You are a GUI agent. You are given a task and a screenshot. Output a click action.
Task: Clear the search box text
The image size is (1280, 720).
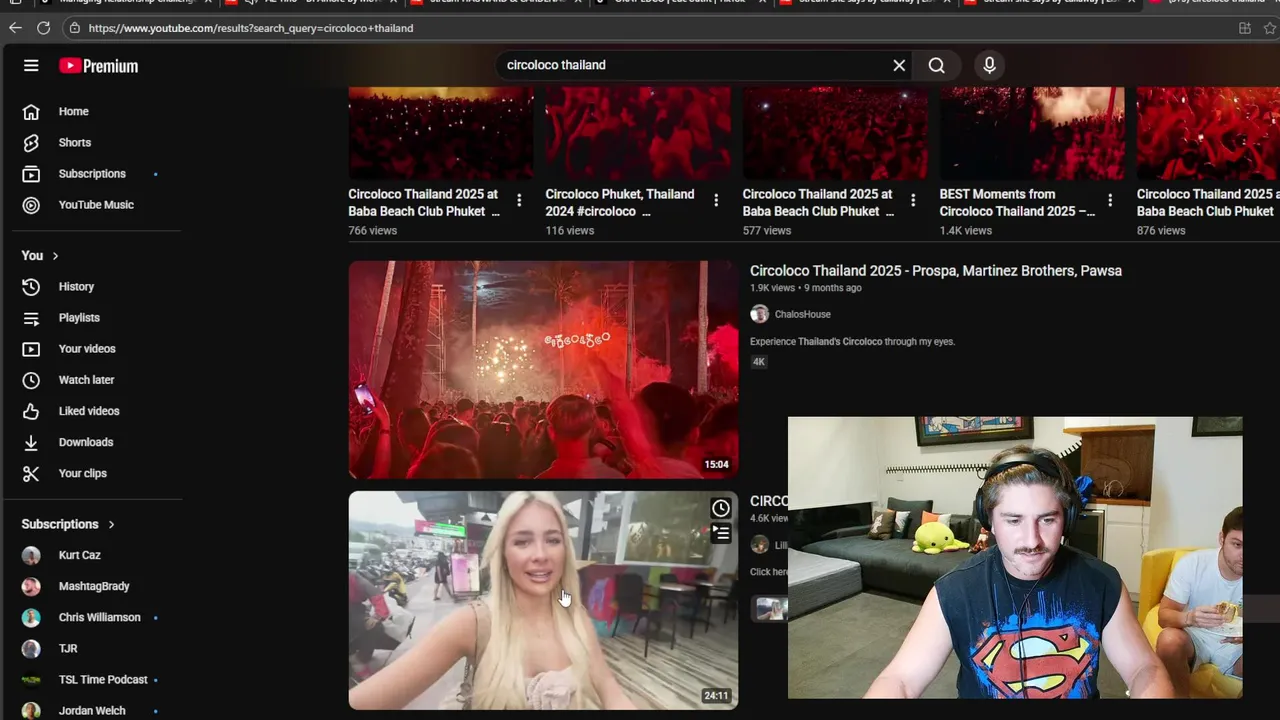tap(899, 65)
